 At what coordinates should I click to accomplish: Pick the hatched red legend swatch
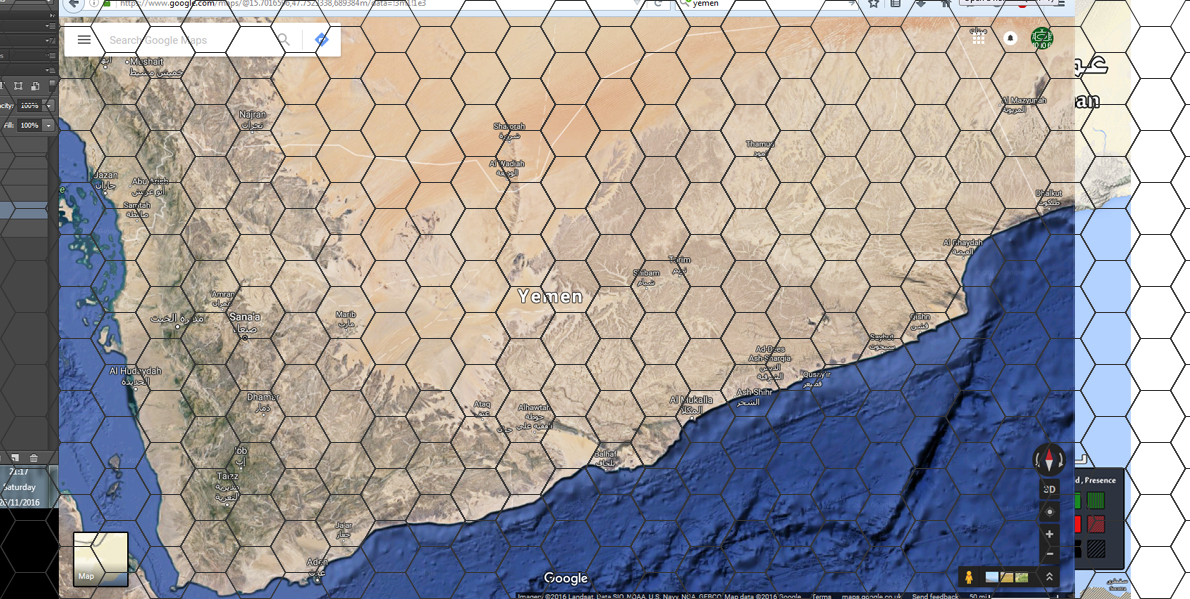[1096, 524]
